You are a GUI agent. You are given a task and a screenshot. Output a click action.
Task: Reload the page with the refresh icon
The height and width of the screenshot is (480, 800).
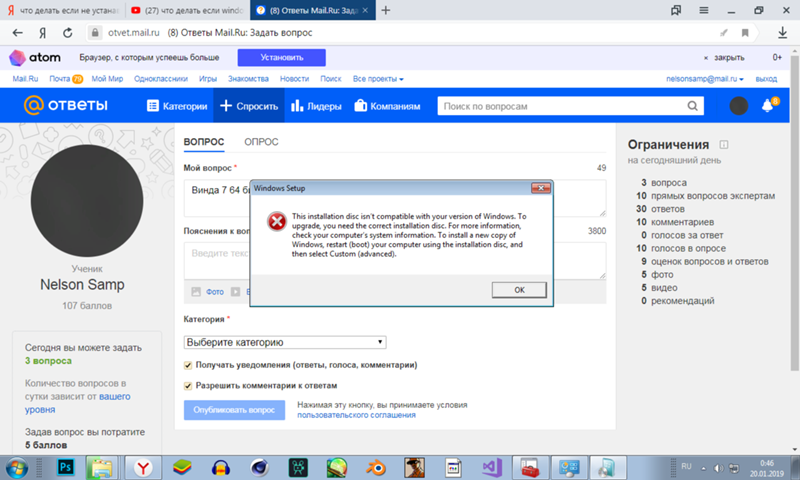67,33
